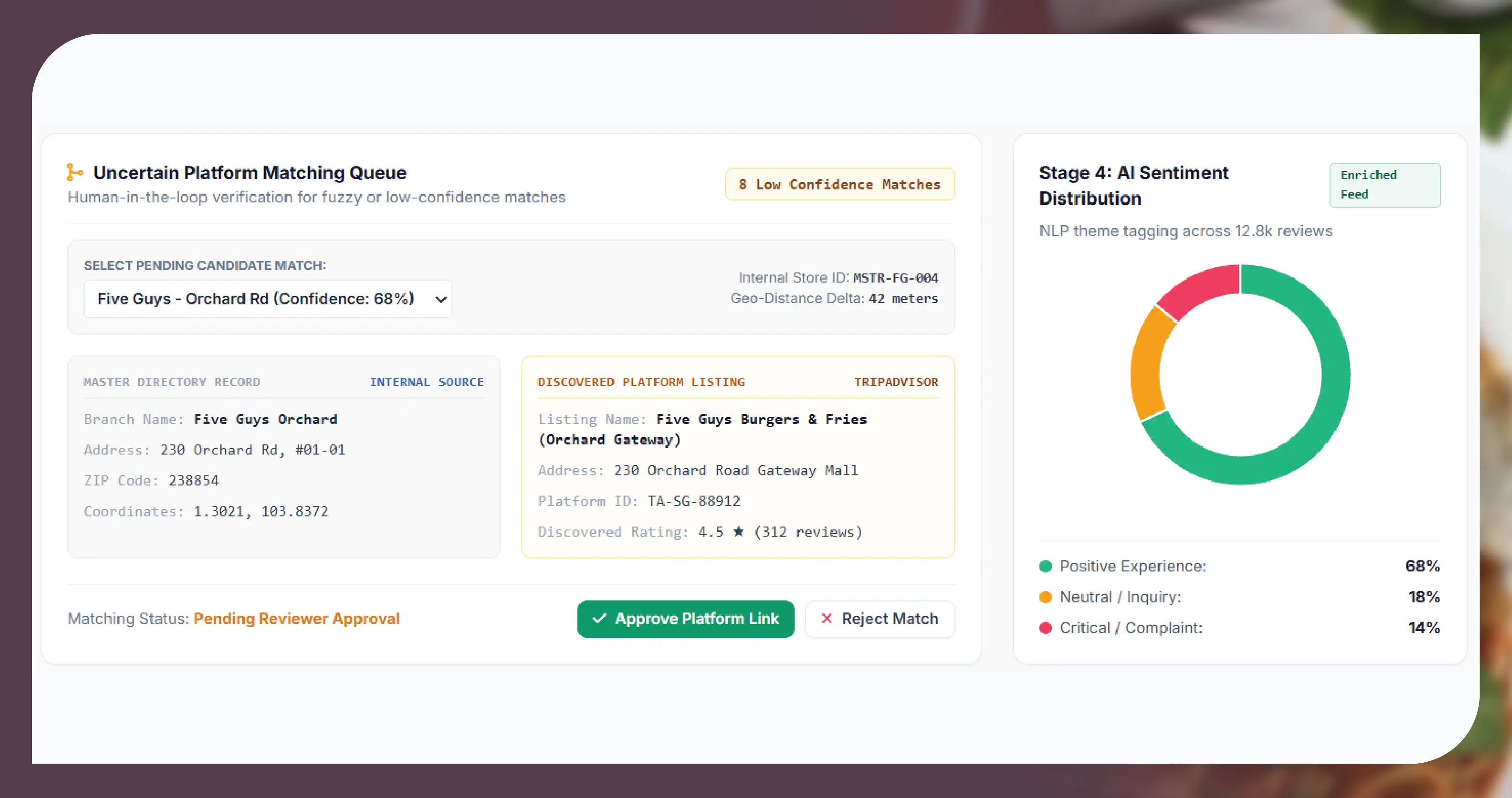Image resolution: width=1512 pixels, height=798 pixels.
Task: Click the Stage 4: AI Sentiment Distribution heading
Action: pyautogui.click(x=1134, y=185)
